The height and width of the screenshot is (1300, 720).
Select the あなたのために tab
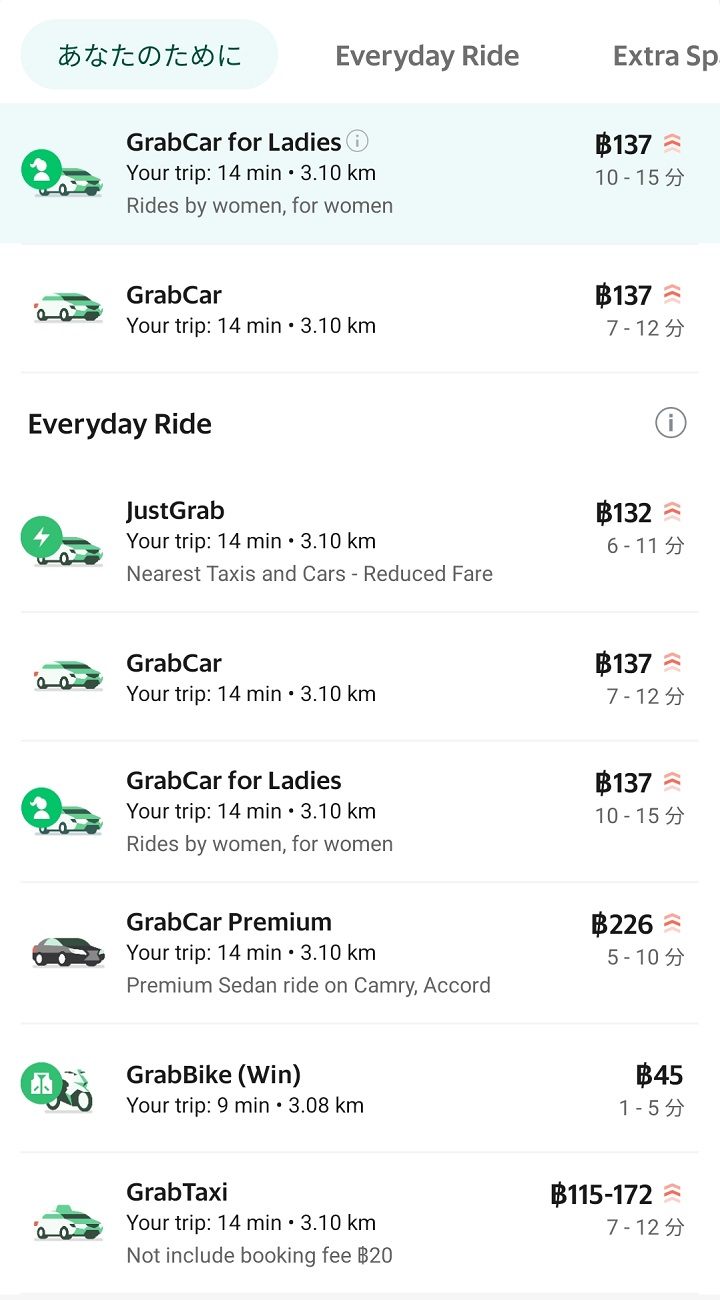(x=149, y=55)
